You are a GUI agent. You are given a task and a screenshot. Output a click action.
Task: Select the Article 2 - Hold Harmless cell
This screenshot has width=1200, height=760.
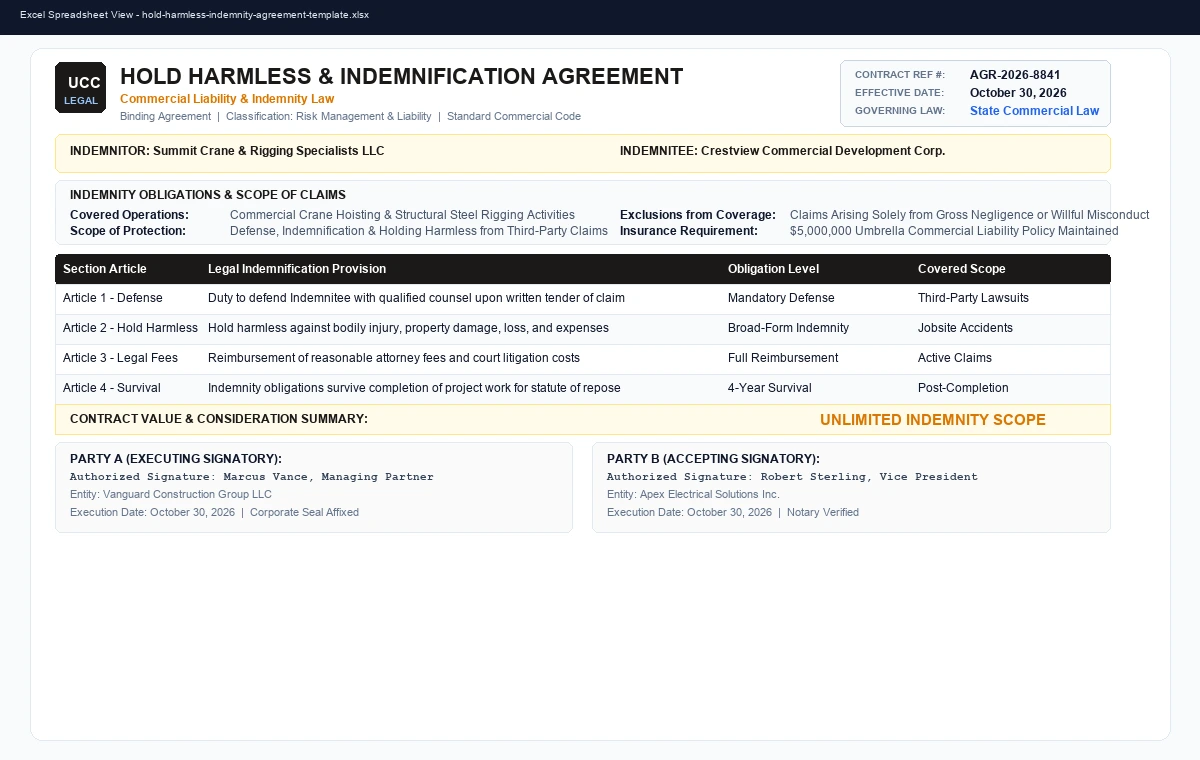tap(130, 328)
